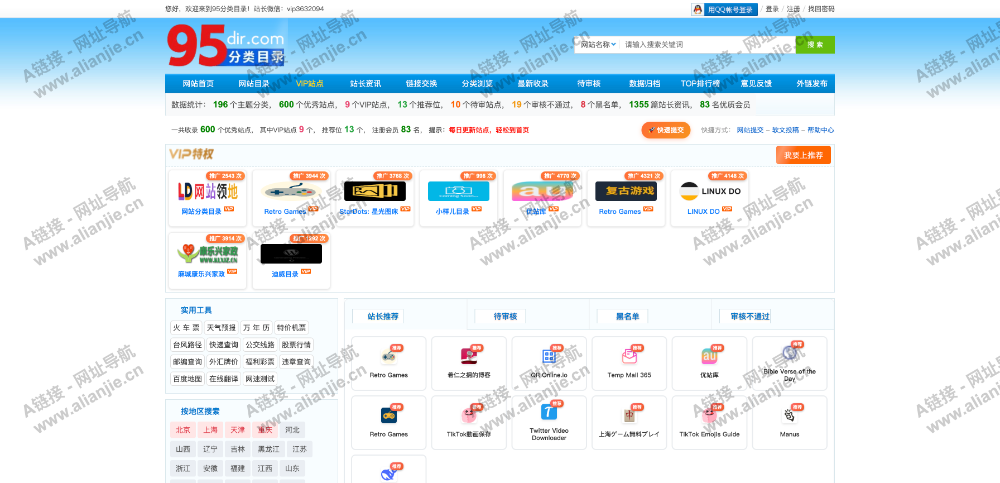Open the Bible Verse of the Day icon
Viewport: 1000px width, 483px height.
point(789,353)
